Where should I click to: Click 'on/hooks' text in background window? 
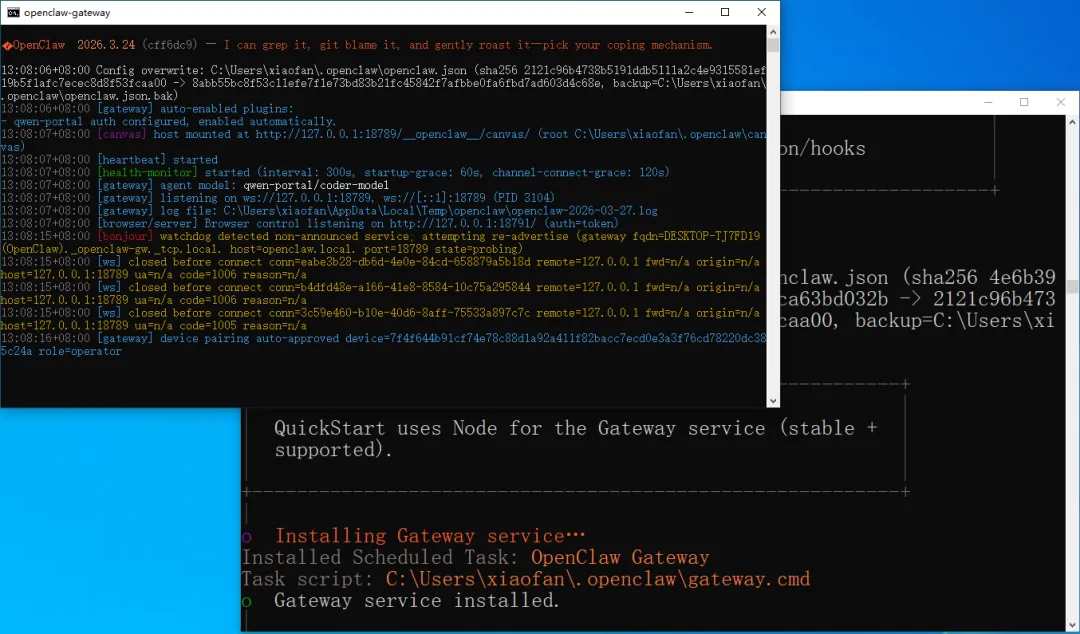coord(822,148)
